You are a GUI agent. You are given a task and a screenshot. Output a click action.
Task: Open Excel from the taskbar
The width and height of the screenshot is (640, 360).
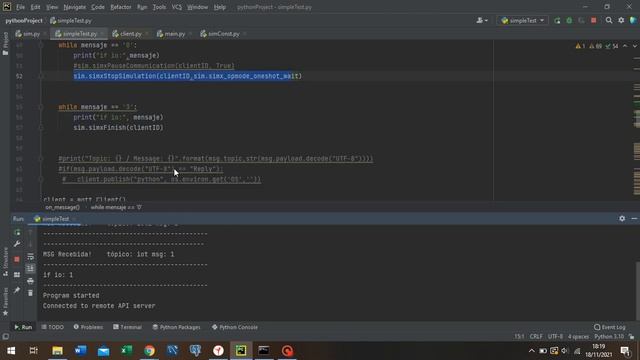pos(127,351)
